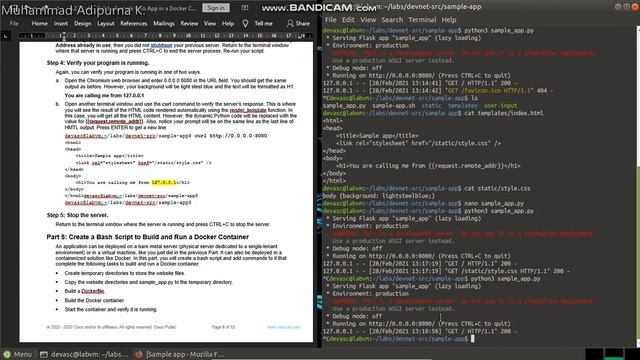Image resolution: width=640 pixels, height=360 pixels.
Task: Click 'nano sample_app.py' command in terminal
Action: click(x=494, y=203)
